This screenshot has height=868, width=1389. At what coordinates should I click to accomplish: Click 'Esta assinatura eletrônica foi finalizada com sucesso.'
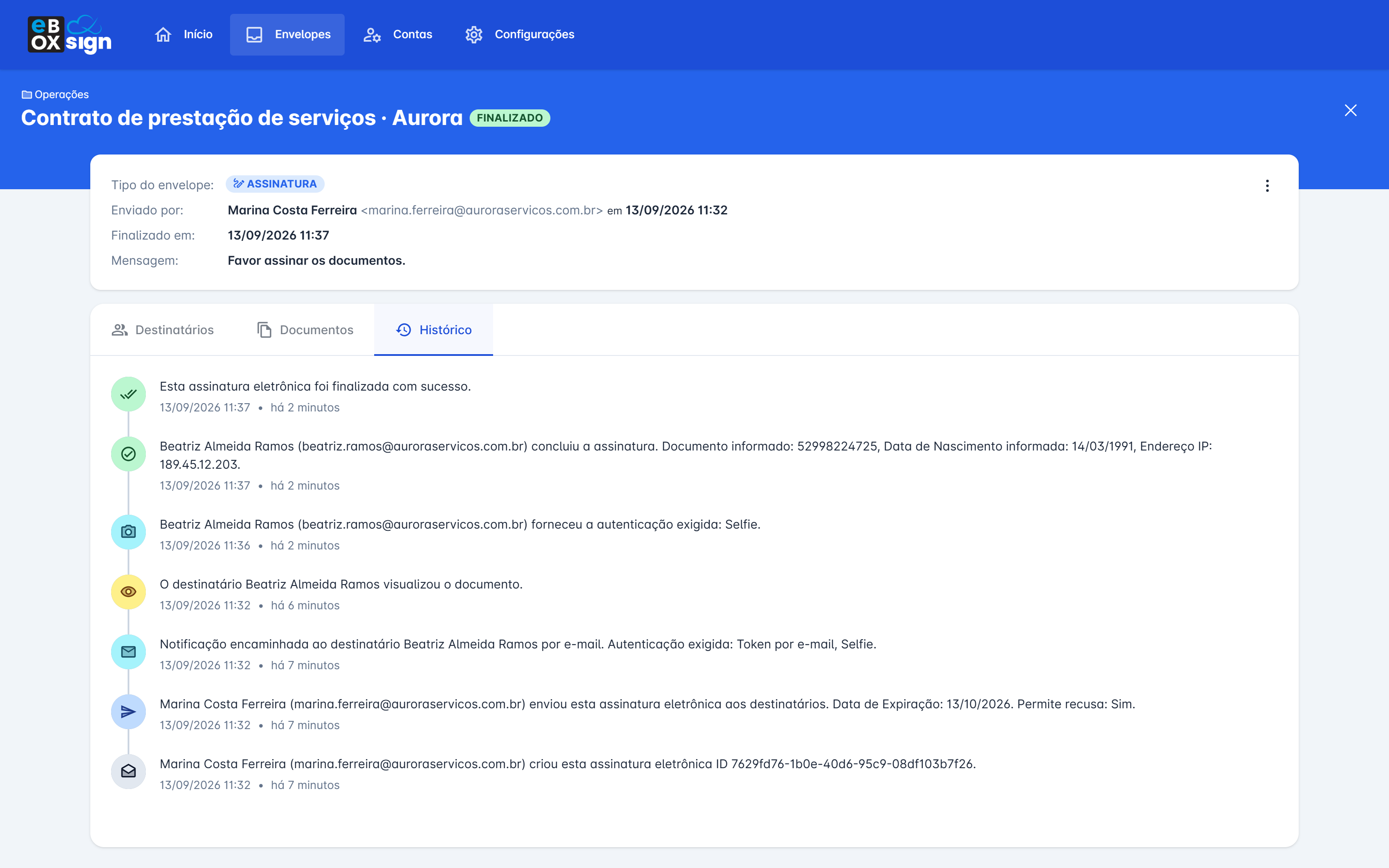click(315, 386)
